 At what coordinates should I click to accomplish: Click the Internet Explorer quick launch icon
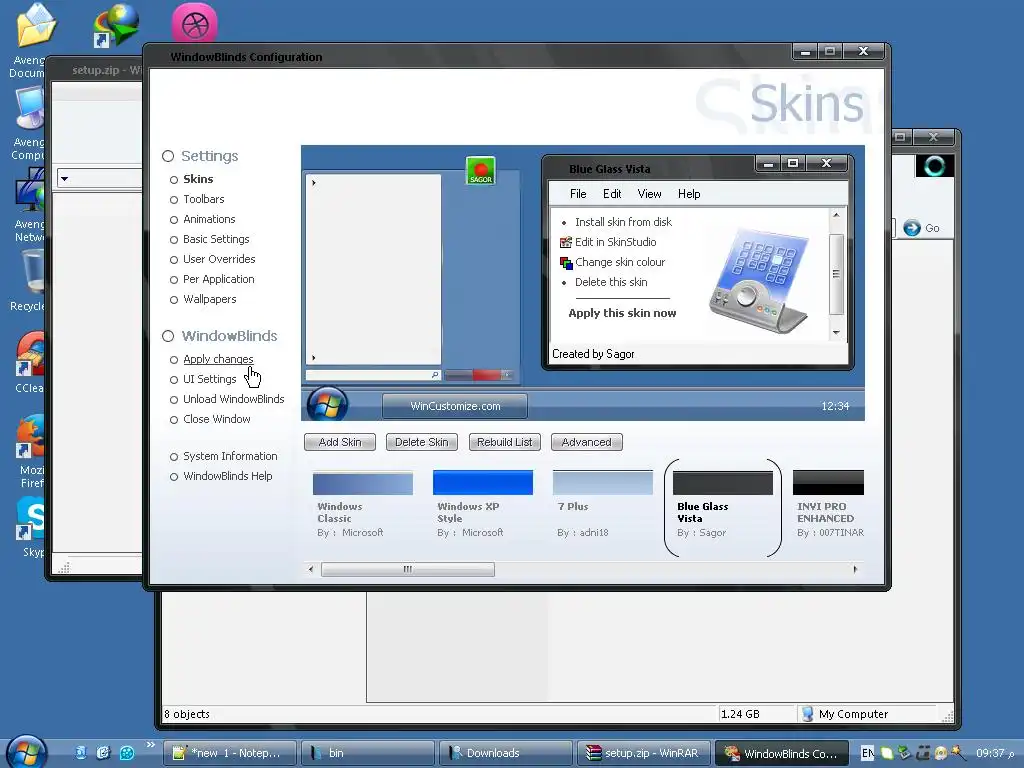[103, 753]
